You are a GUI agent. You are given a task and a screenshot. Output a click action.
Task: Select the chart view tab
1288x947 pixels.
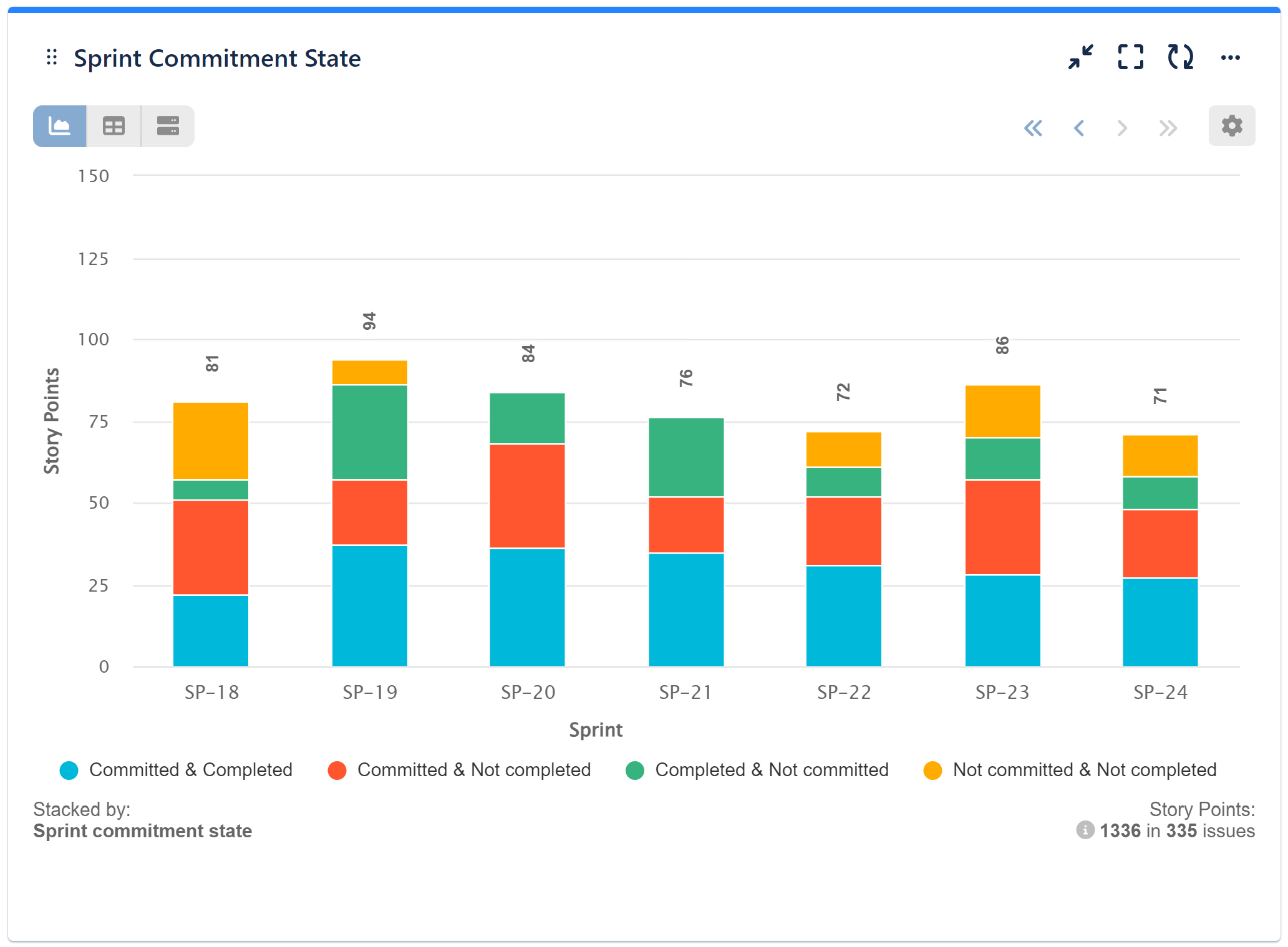click(59, 126)
